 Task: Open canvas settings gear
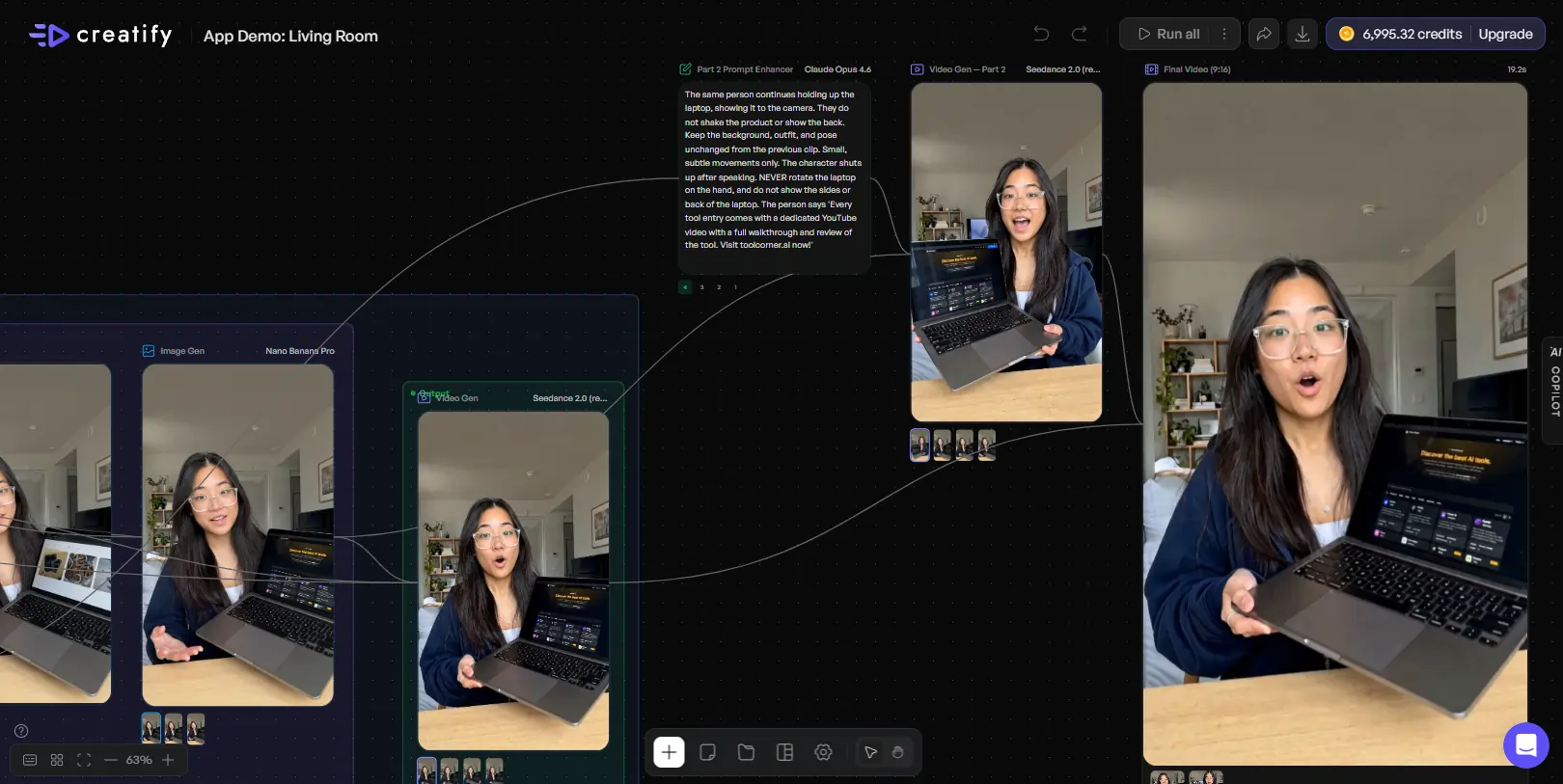coord(823,752)
